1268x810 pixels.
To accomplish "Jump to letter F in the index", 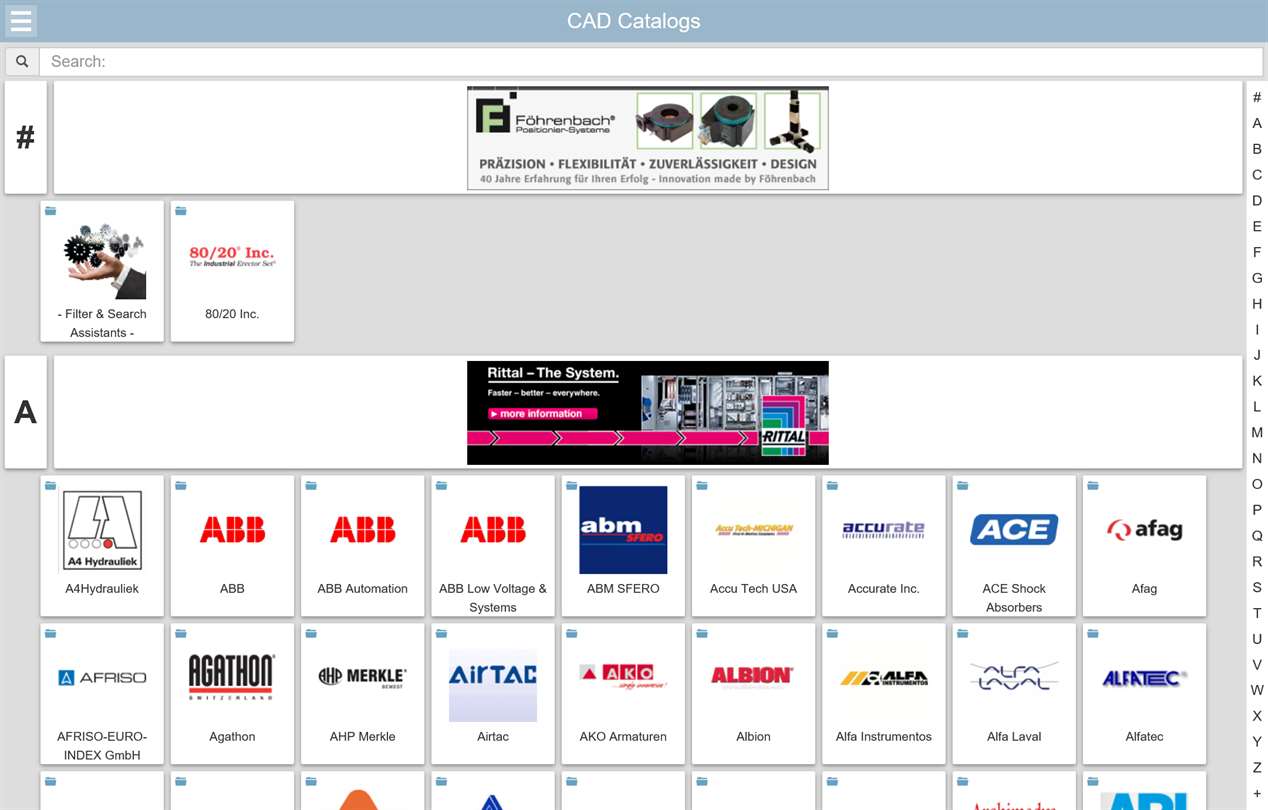I will tap(1257, 252).
